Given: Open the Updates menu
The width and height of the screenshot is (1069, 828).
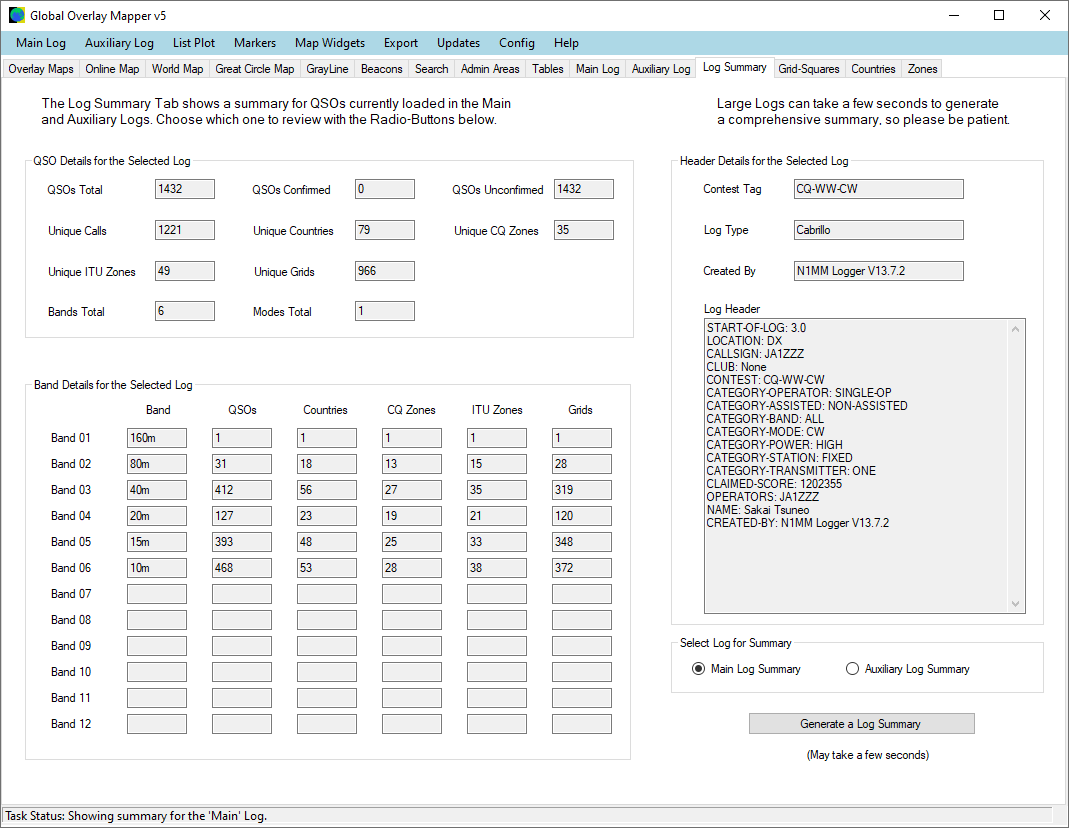Looking at the screenshot, I should [458, 43].
